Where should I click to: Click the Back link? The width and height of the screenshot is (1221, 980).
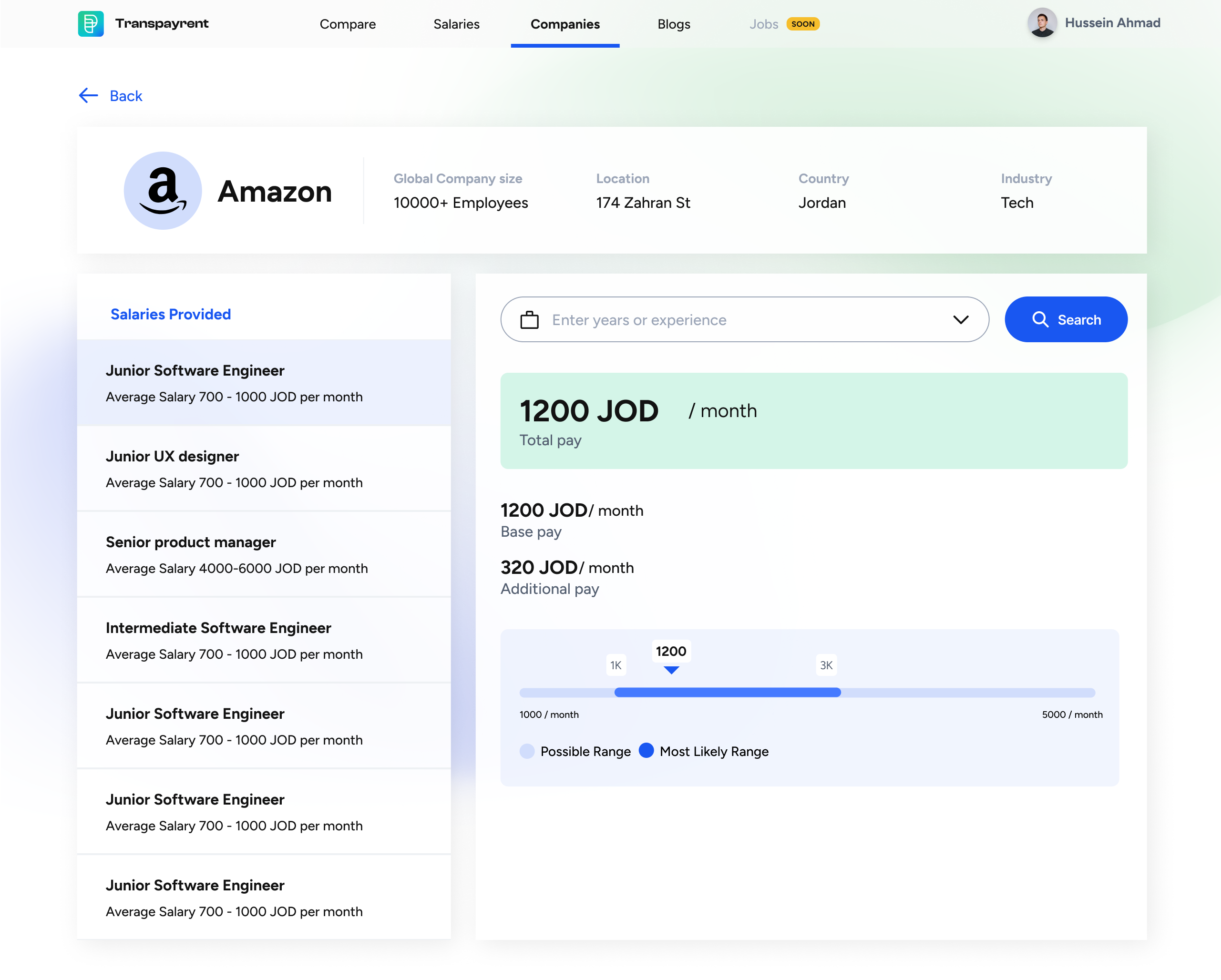pyautogui.click(x=126, y=96)
